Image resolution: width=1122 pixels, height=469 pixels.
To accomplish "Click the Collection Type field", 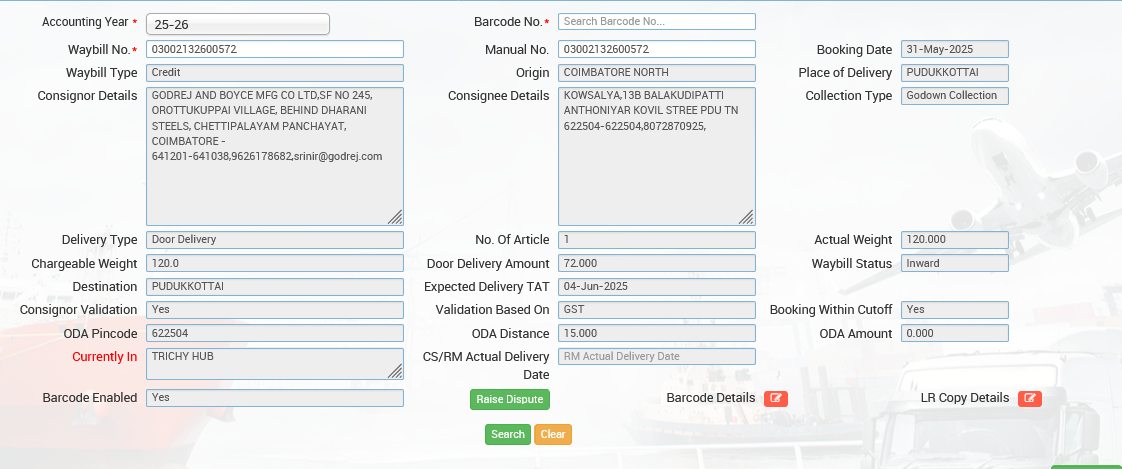I will 954,96.
